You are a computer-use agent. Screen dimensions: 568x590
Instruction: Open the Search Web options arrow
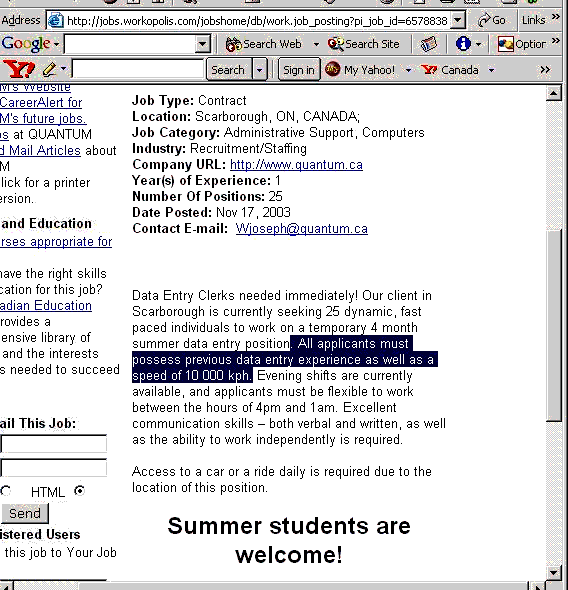tap(316, 45)
